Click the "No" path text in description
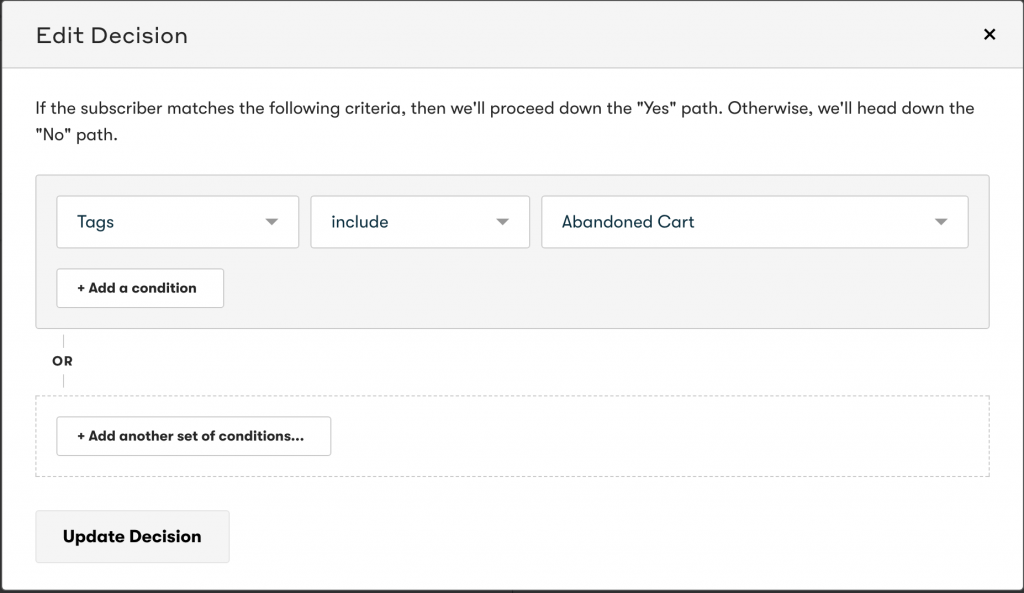Screen dimensions: 1024x593 (x=76, y=135)
